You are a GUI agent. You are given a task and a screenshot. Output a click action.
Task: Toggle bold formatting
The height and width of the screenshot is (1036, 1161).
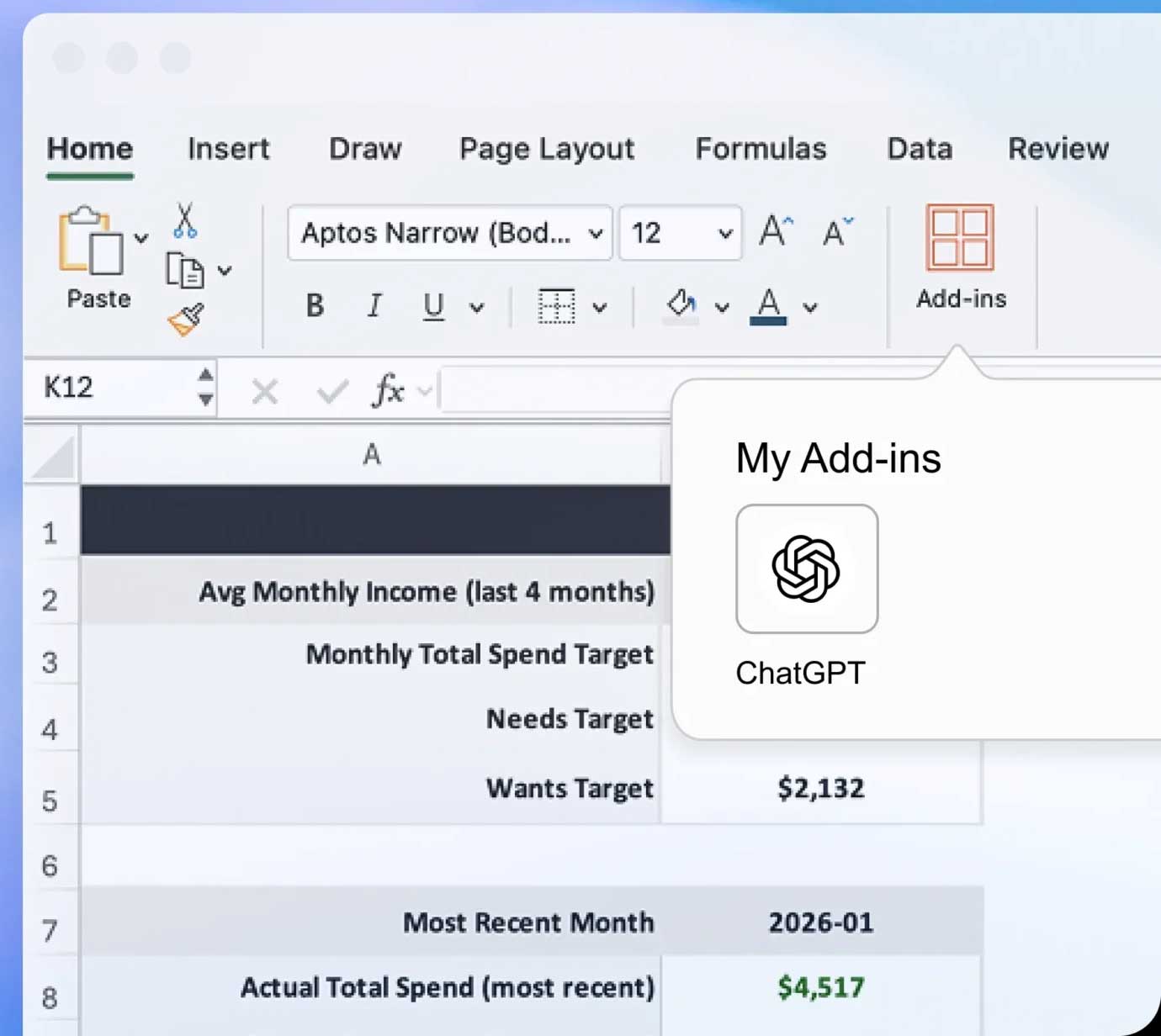(315, 305)
